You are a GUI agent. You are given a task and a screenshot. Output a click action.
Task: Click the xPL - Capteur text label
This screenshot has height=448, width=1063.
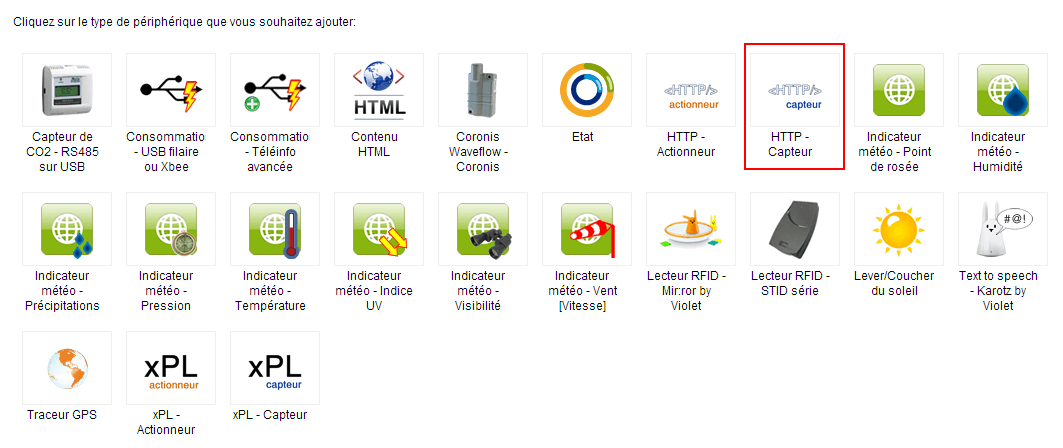pos(270,415)
